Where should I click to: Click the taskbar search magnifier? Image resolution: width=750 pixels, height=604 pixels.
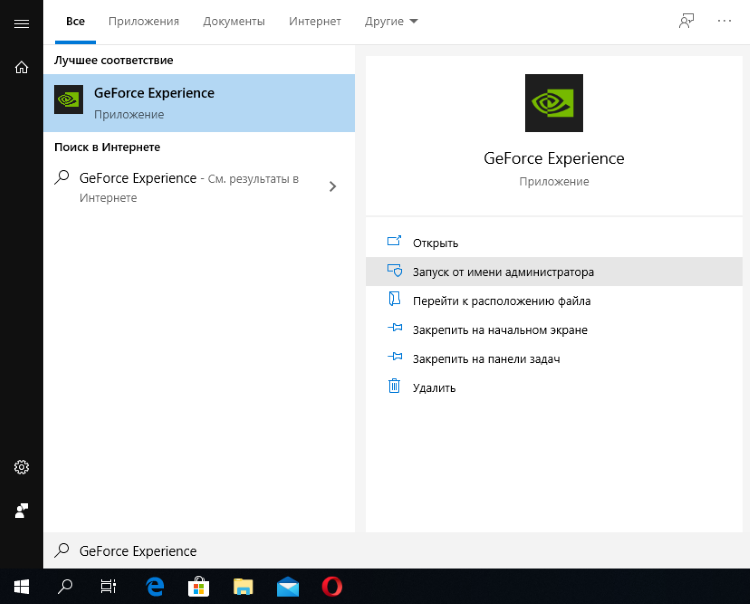click(65, 586)
